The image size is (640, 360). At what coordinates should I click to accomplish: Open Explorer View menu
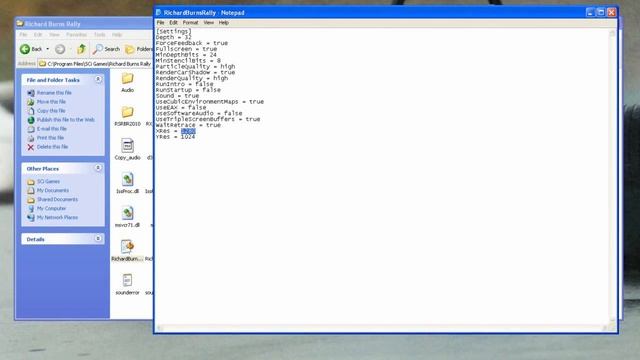[x=54, y=35]
